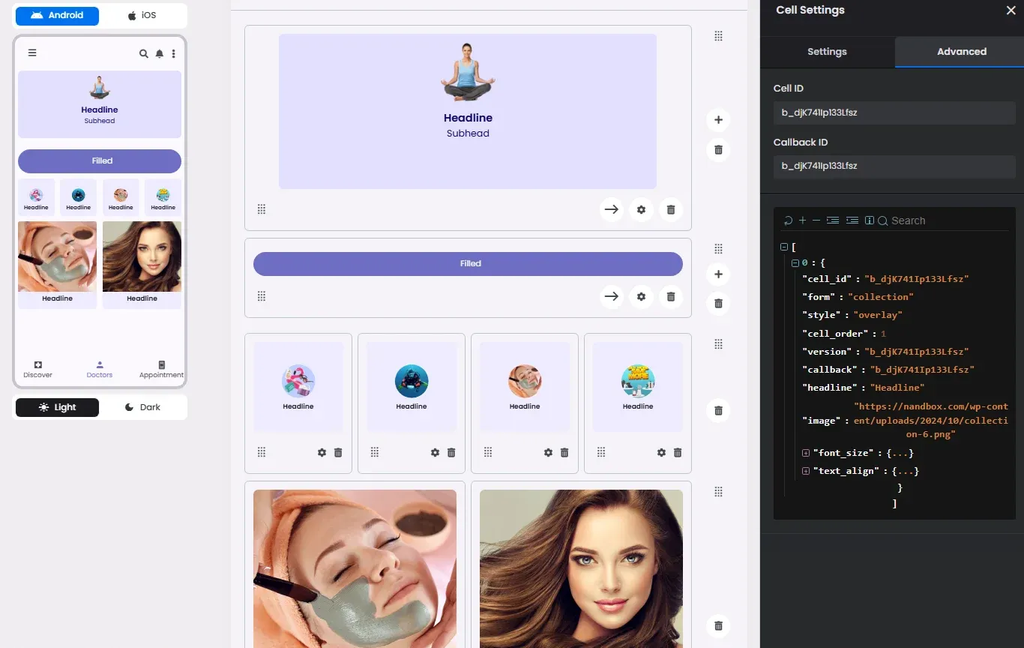1024x648 pixels.
Task: Enable Dark theme preview
Action: (142, 407)
